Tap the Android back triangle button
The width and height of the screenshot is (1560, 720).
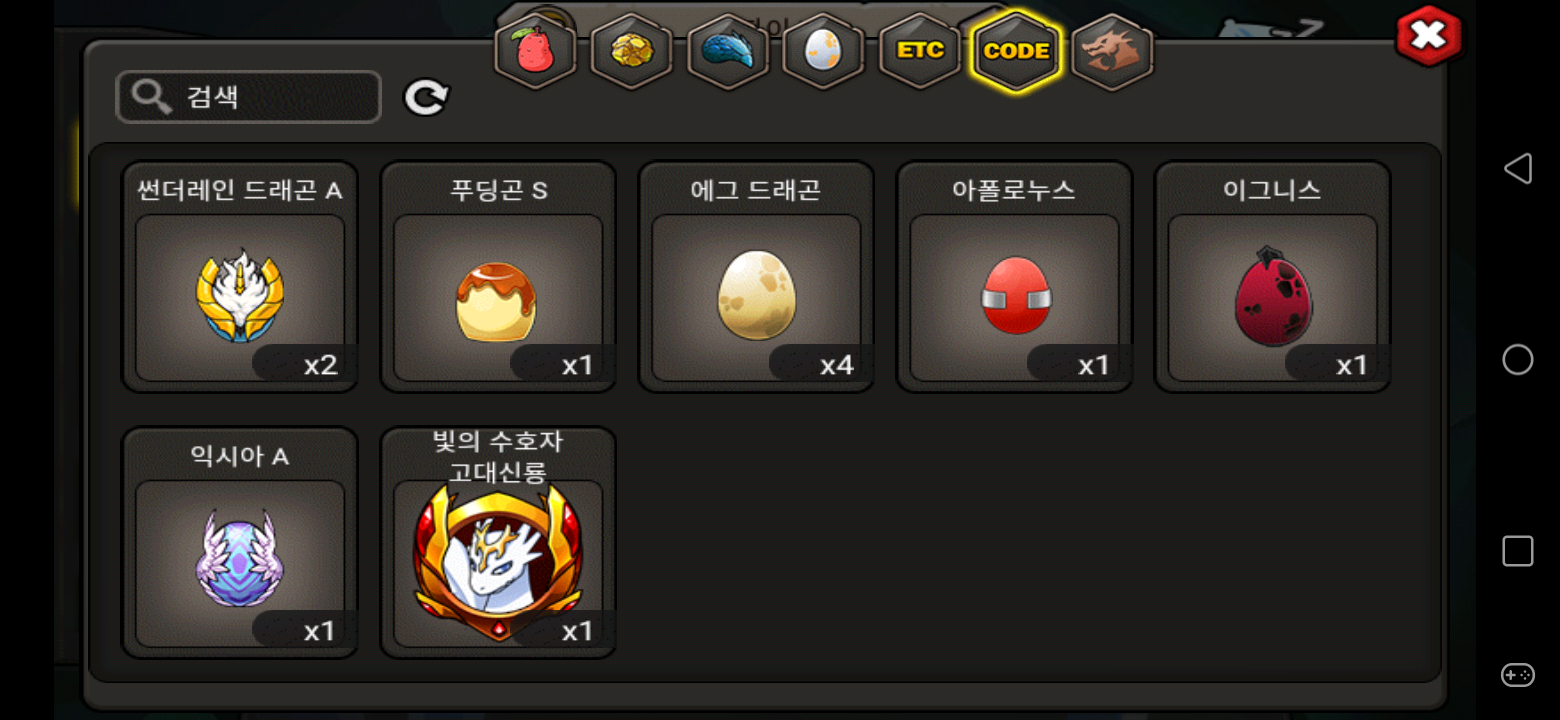(1518, 168)
